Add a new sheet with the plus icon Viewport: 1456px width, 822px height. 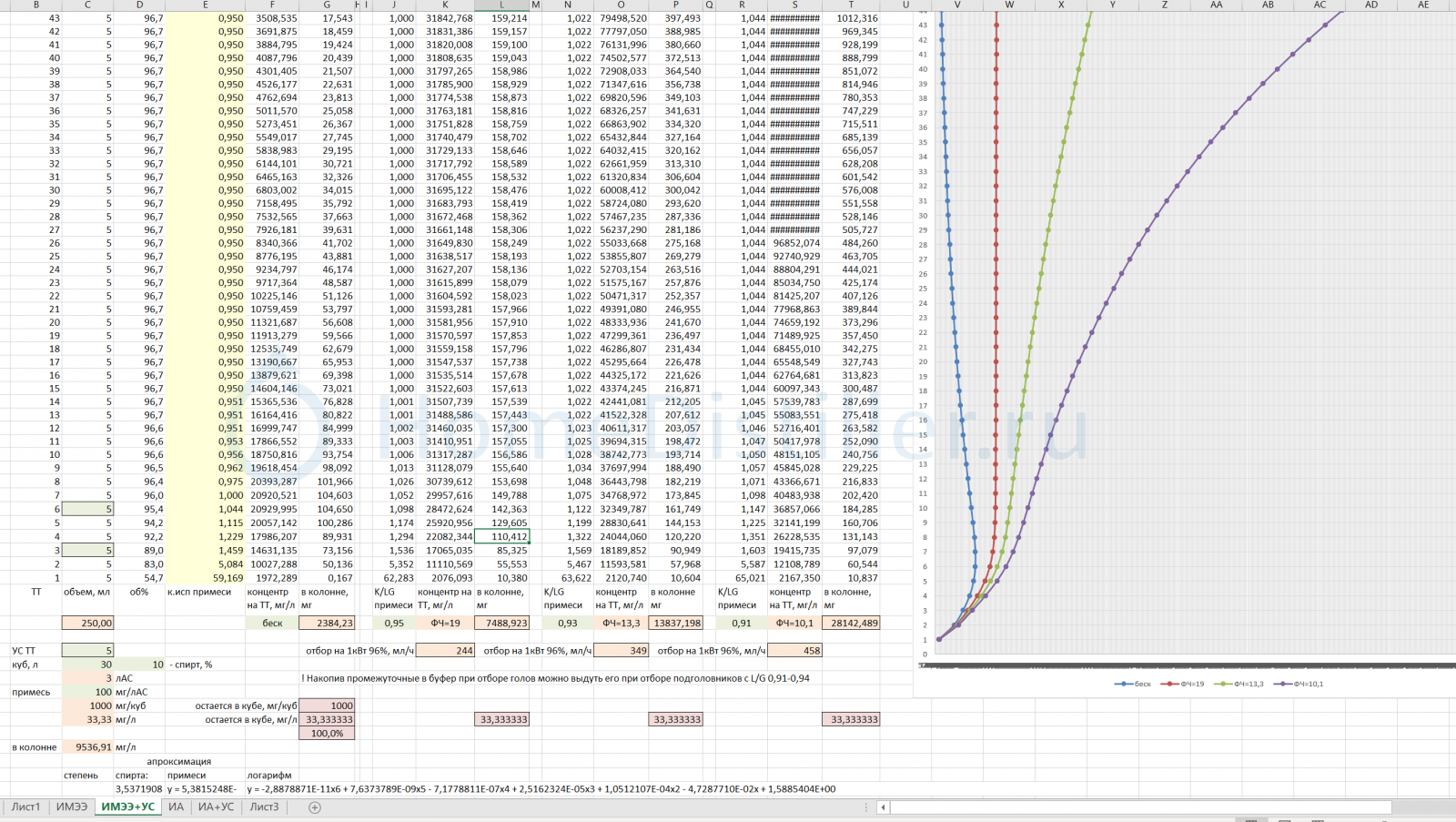tap(315, 807)
